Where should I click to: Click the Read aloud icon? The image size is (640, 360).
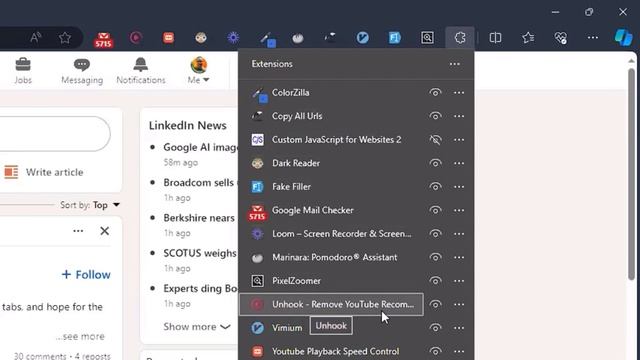tap(36, 38)
